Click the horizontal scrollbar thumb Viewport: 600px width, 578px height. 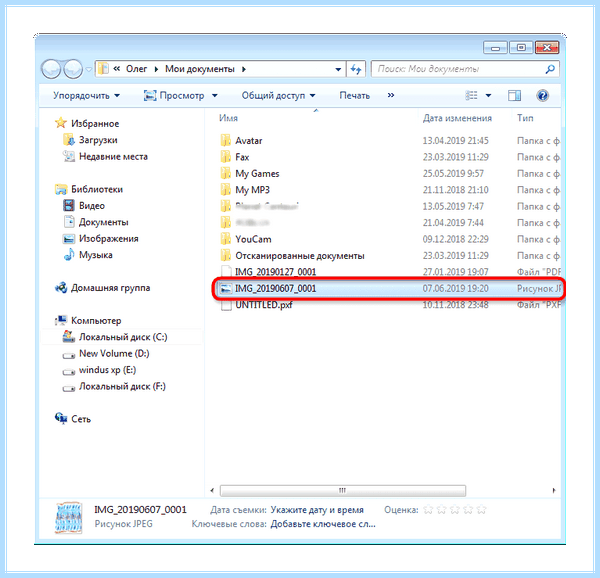tap(343, 490)
